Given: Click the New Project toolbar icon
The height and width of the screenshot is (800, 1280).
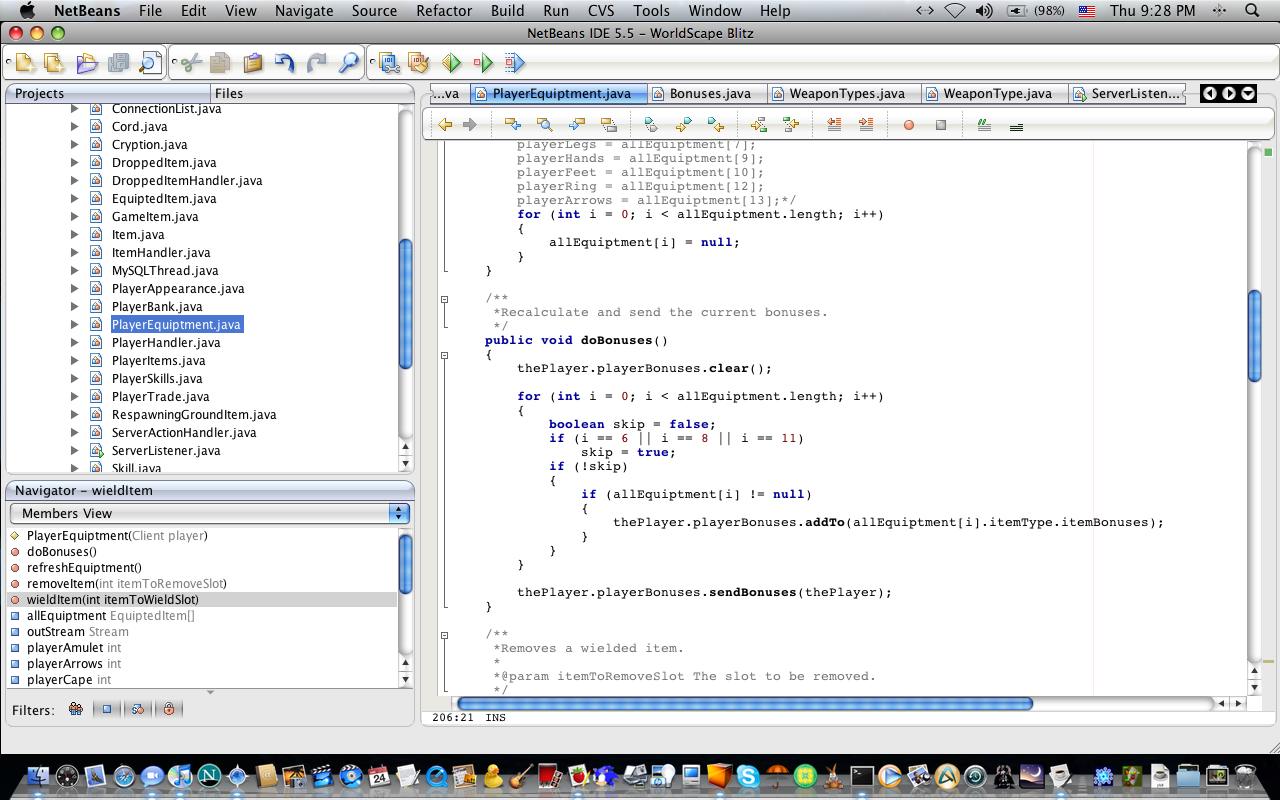Looking at the screenshot, I should pos(24,64).
